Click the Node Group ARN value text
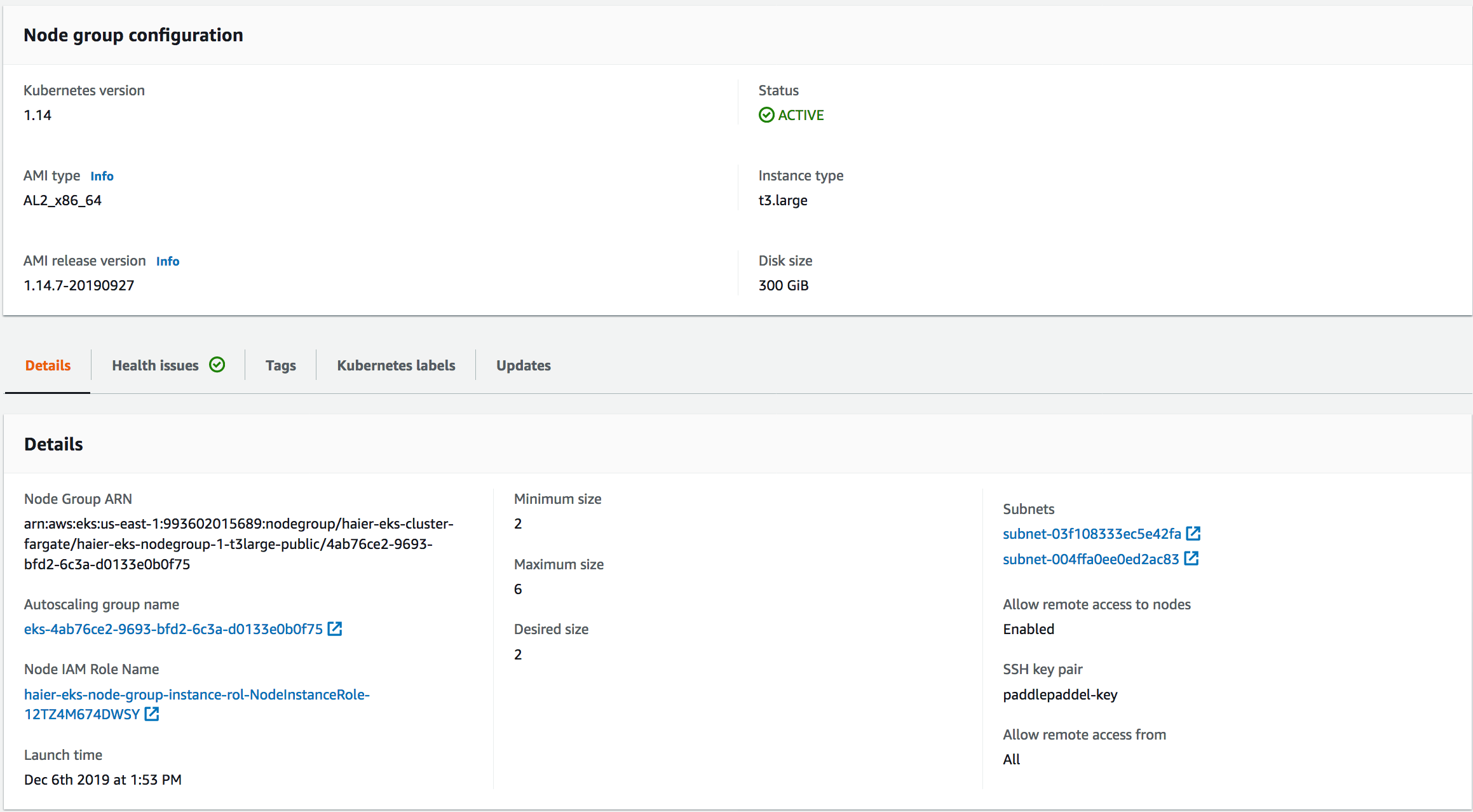Screen dimensions: 1473x812 pyautogui.click(x=238, y=544)
